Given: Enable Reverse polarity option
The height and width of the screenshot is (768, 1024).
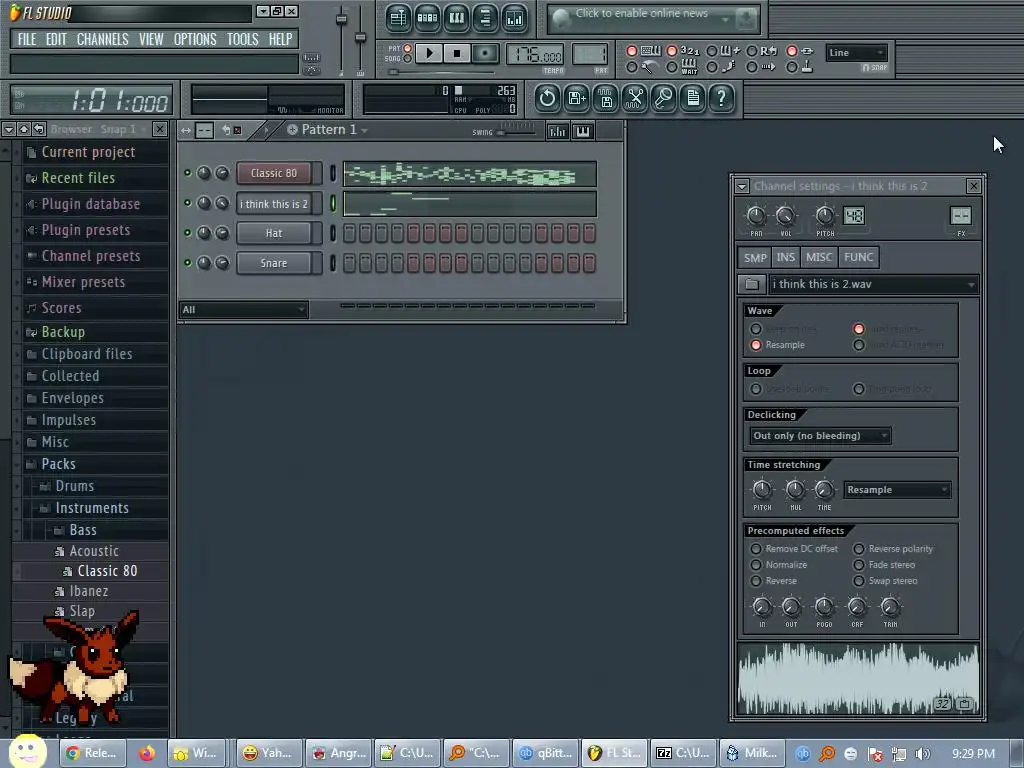Looking at the screenshot, I should (859, 549).
